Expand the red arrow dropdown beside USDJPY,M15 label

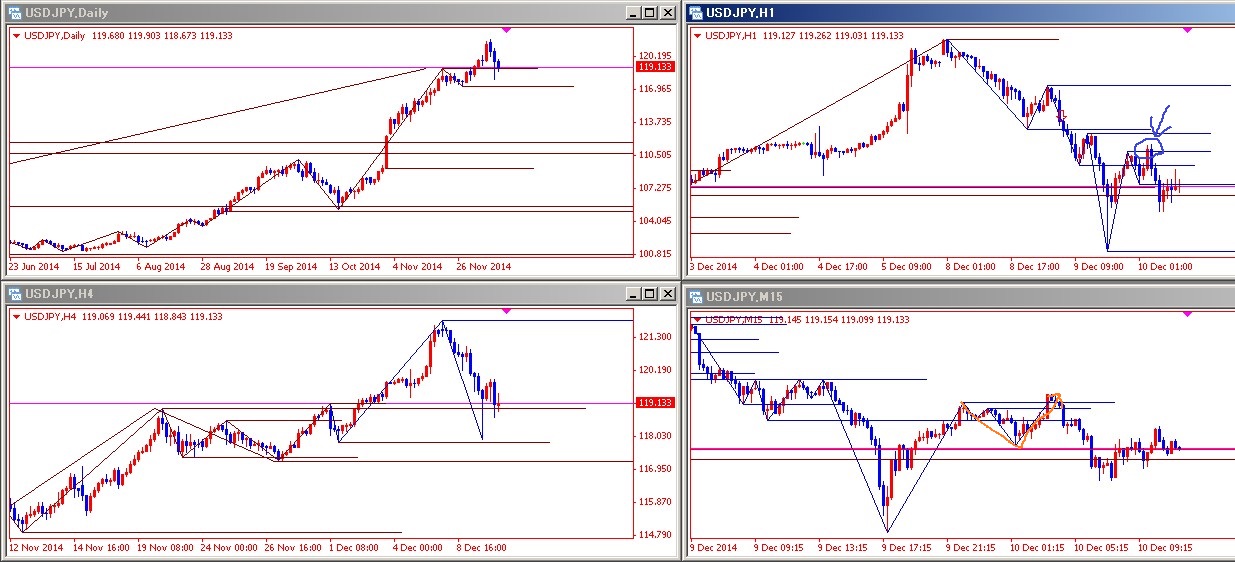[x=698, y=320]
